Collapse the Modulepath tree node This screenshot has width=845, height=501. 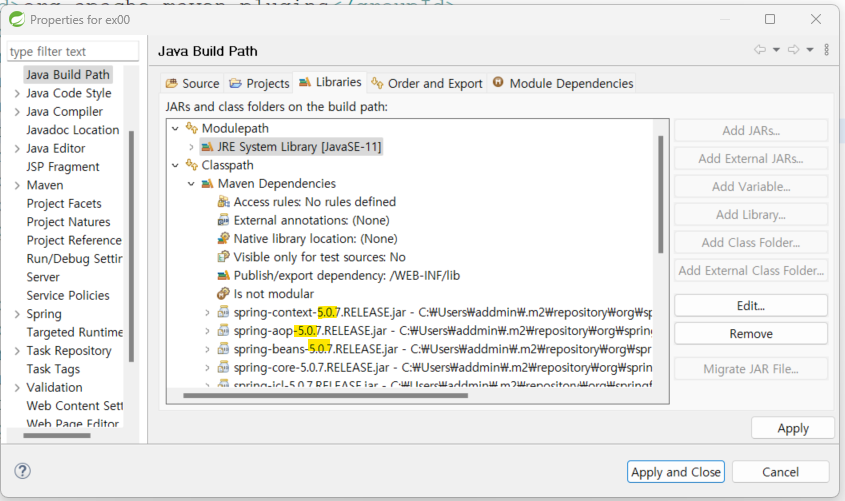pos(175,128)
